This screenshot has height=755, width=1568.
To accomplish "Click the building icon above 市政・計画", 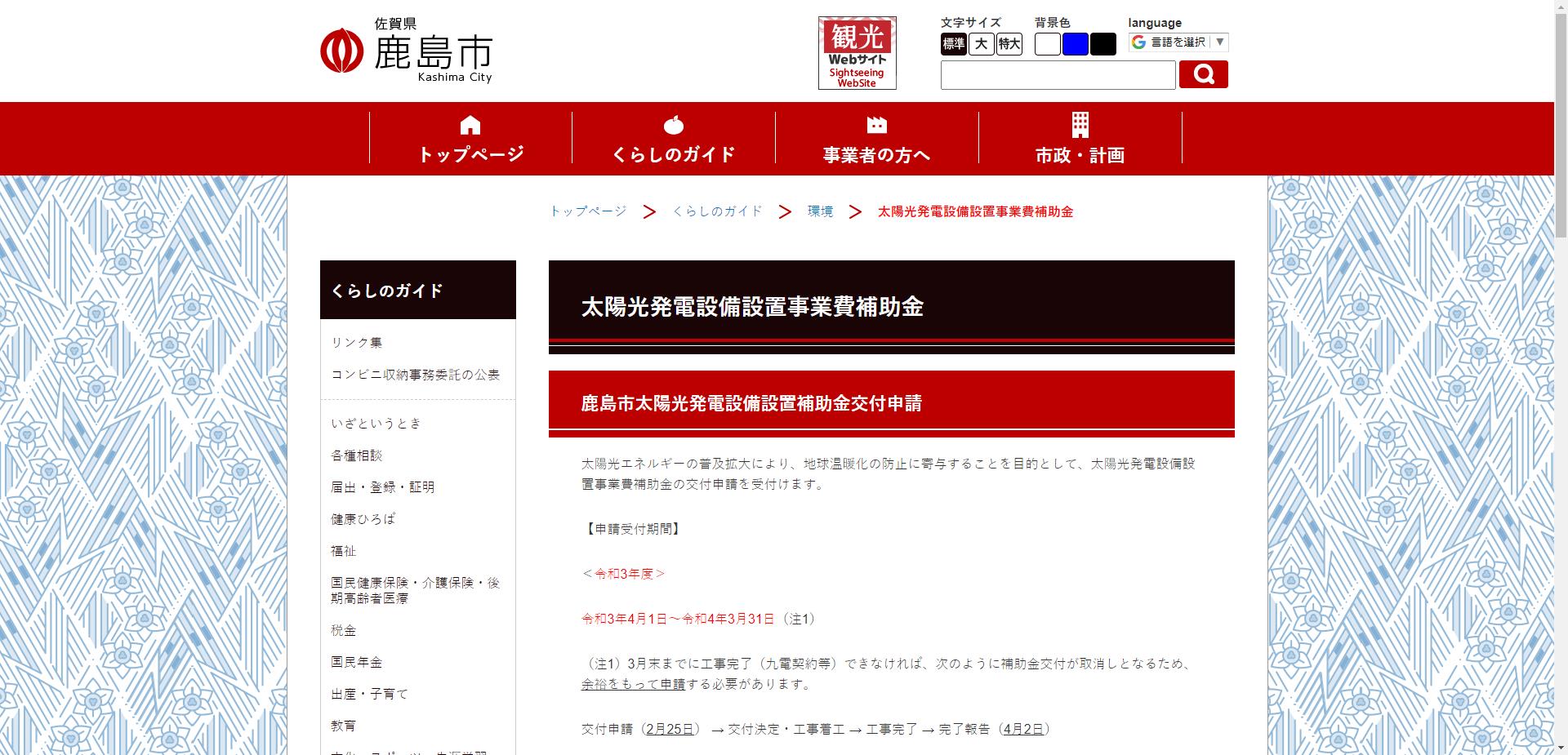I will 1080,124.
